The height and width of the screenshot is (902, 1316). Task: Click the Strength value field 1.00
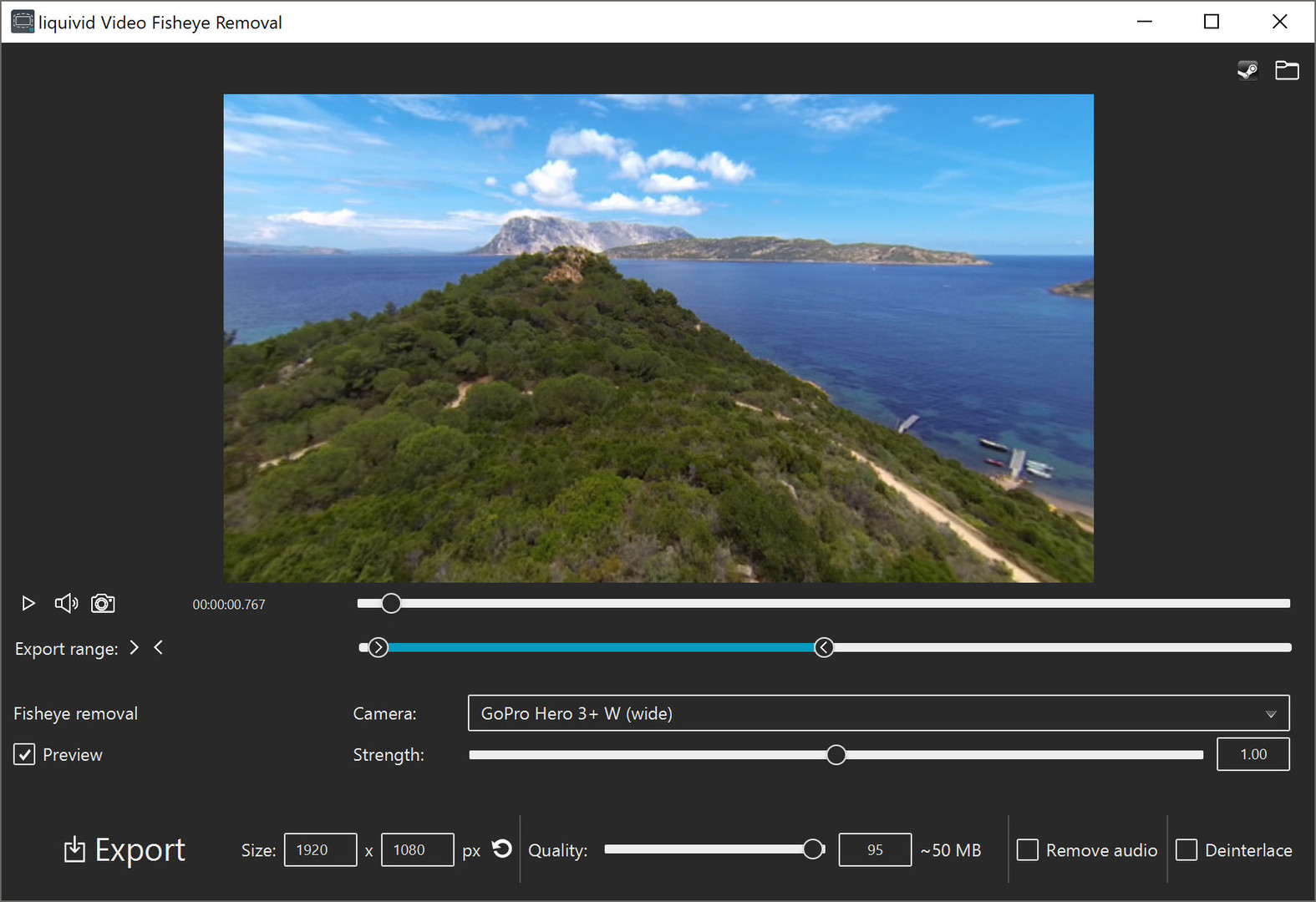[1253, 754]
